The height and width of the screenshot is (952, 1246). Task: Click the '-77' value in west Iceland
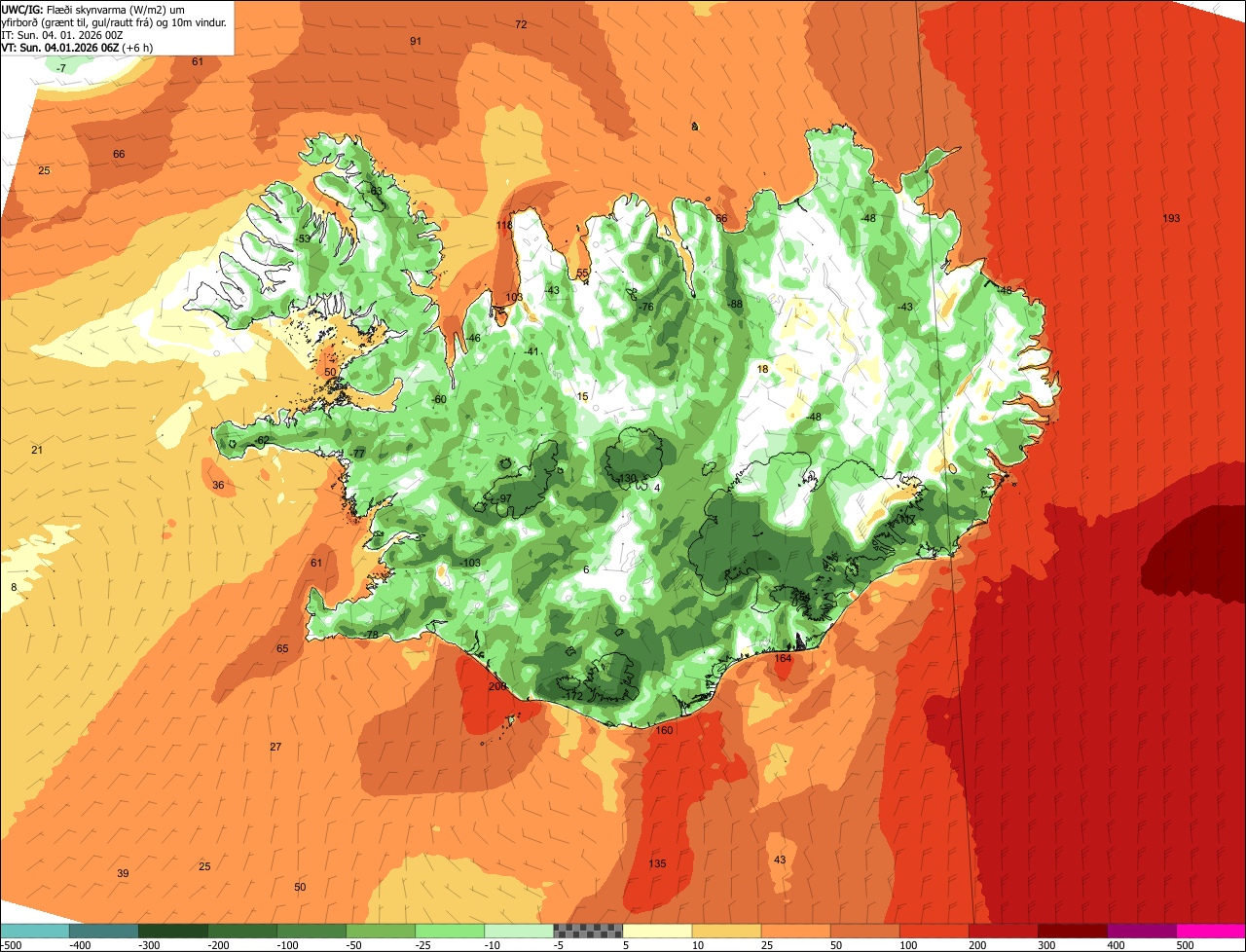point(357,454)
